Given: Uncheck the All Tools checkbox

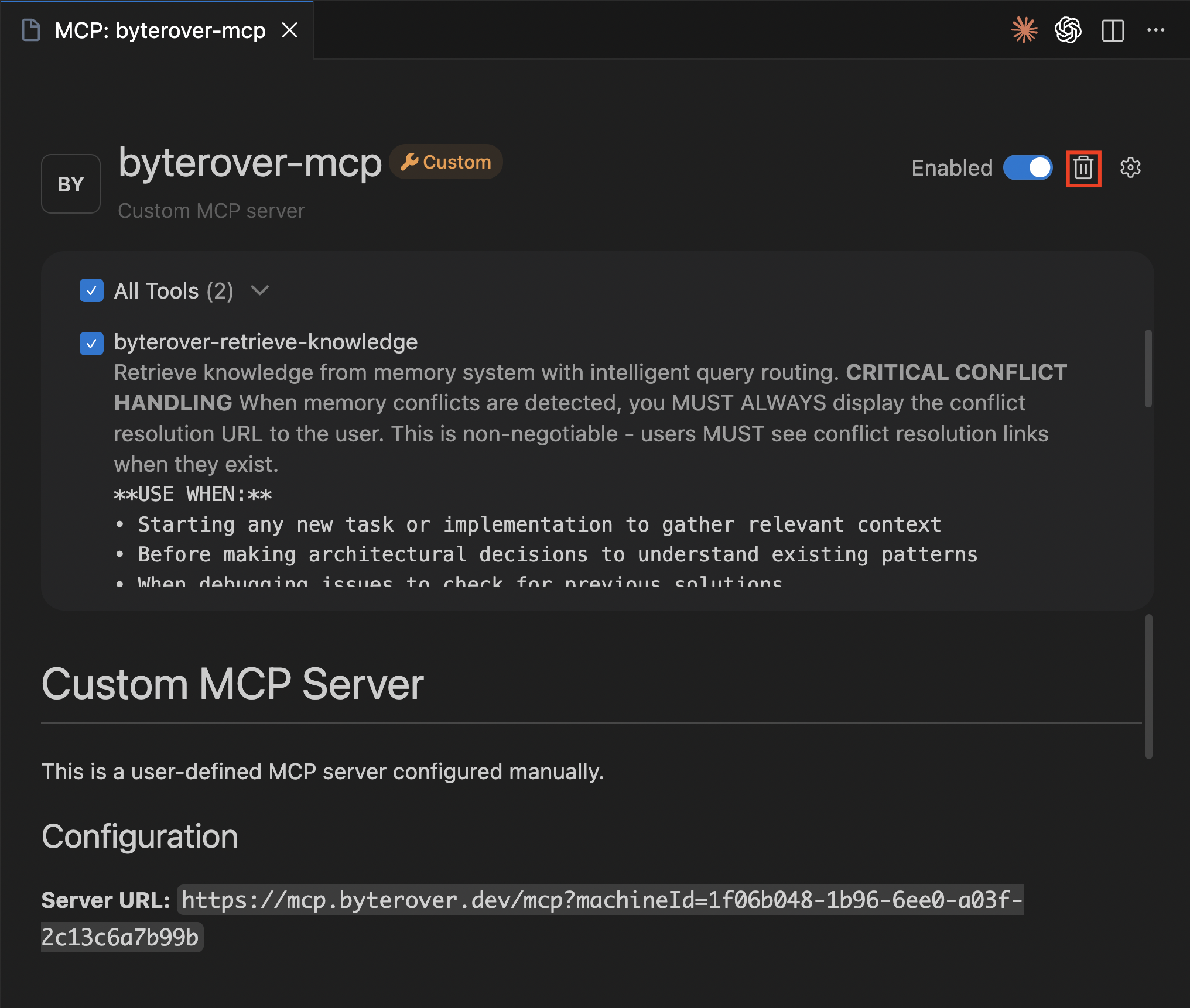Looking at the screenshot, I should pos(91,290).
